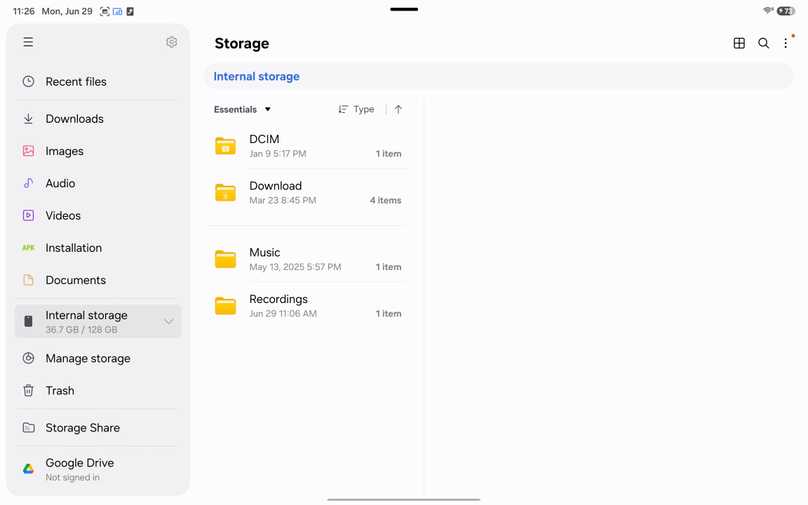Reverse sort order with arrow
This screenshot has width=808, height=505.
click(398, 109)
